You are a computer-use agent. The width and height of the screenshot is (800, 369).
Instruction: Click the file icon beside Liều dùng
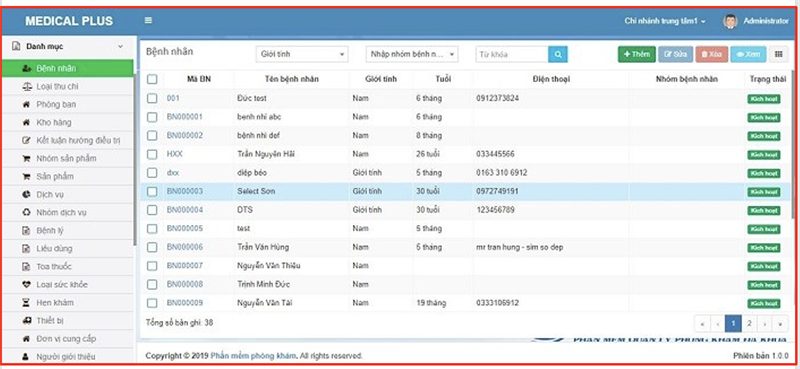(27, 249)
